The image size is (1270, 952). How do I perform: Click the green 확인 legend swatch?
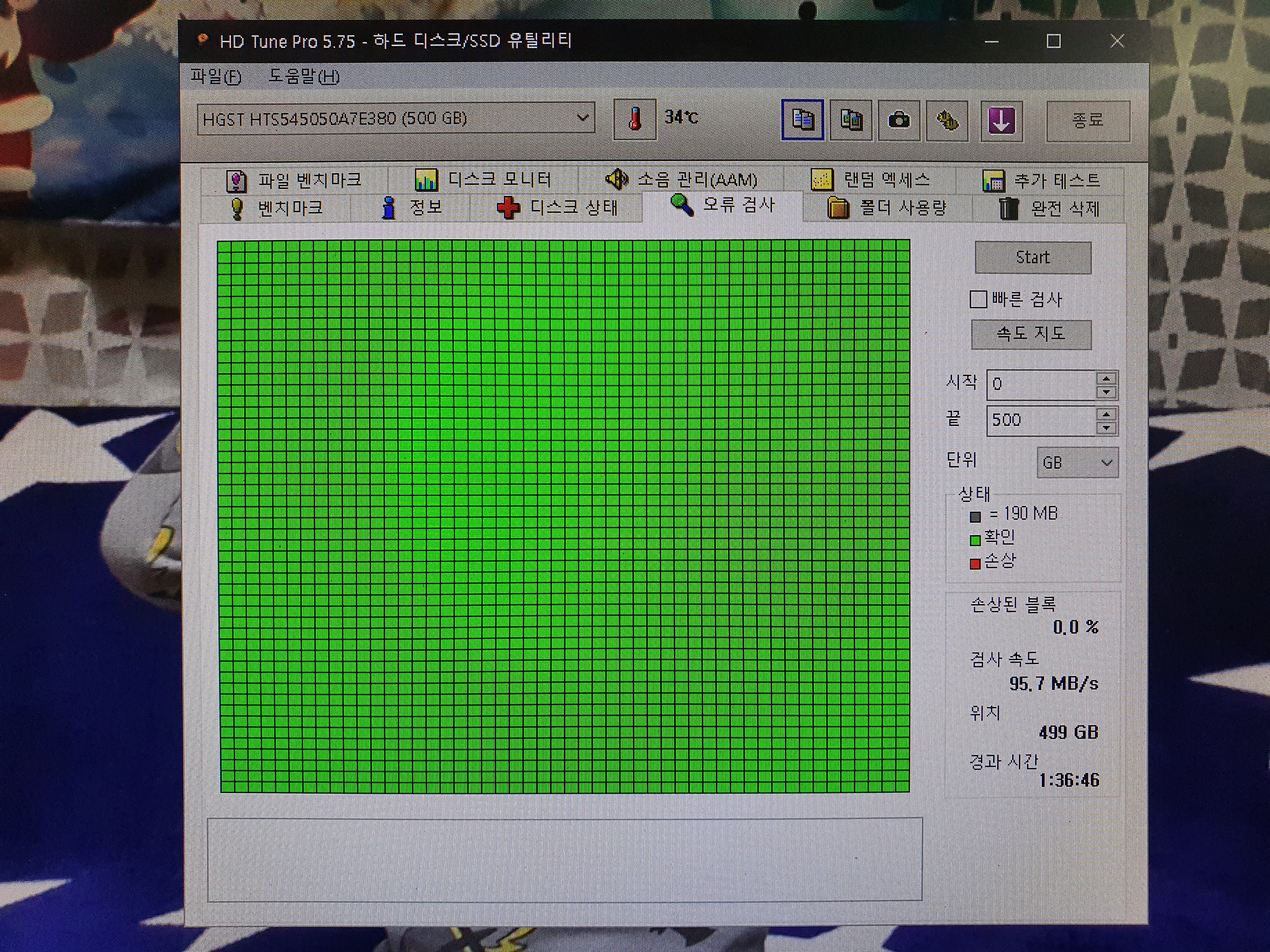975,540
